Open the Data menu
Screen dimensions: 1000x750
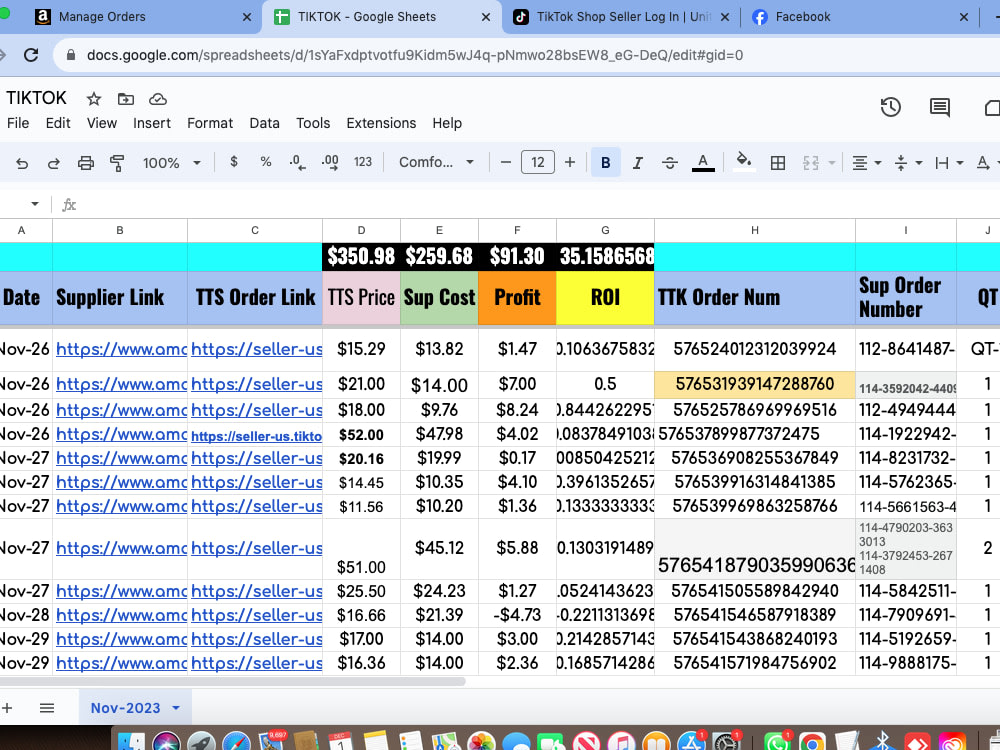coord(265,123)
